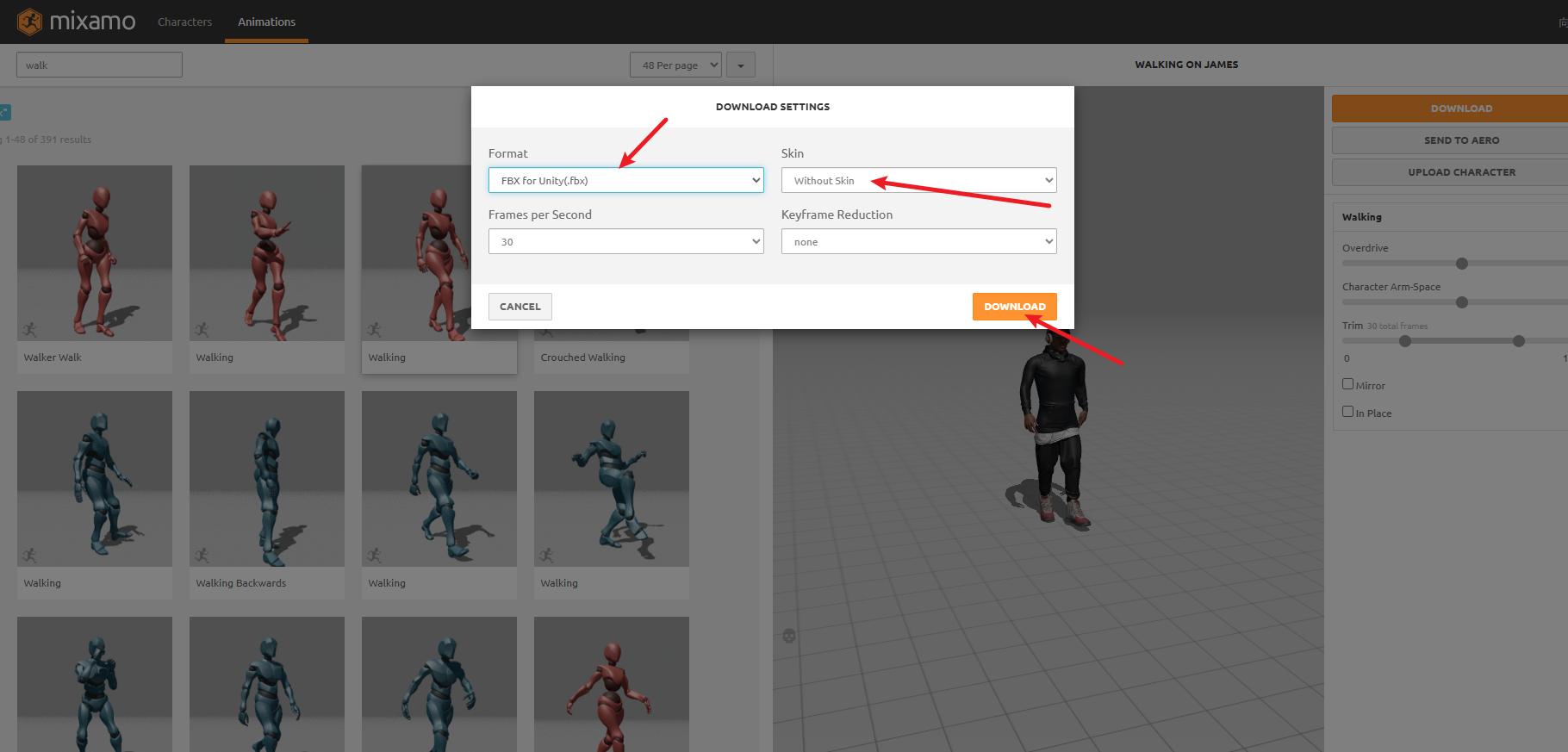
Task: Open the 48 Per page dropdown
Action: pos(675,65)
